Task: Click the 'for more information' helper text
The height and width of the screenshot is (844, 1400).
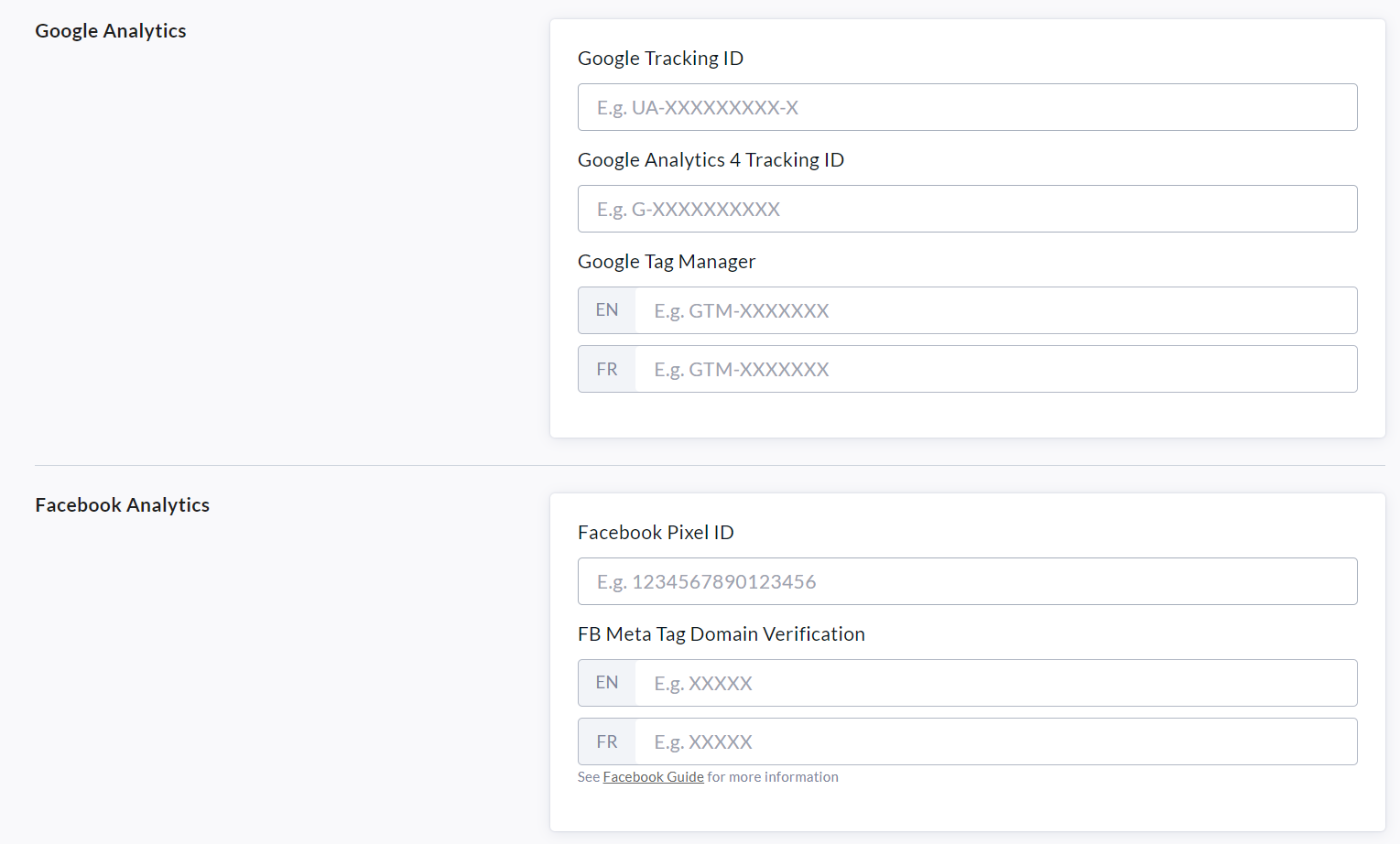Action: pyautogui.click(x=773, y=777)
